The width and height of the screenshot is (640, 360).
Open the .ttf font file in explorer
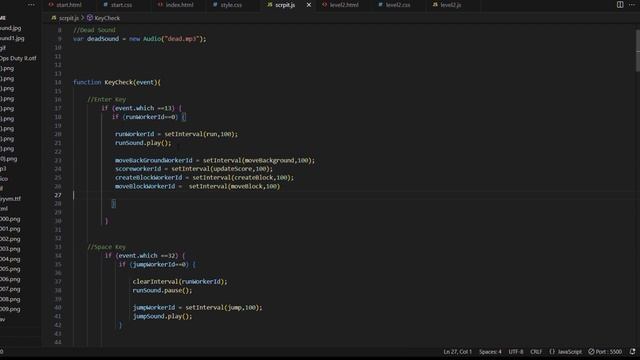pyautogui.click(x=11, y=199)
